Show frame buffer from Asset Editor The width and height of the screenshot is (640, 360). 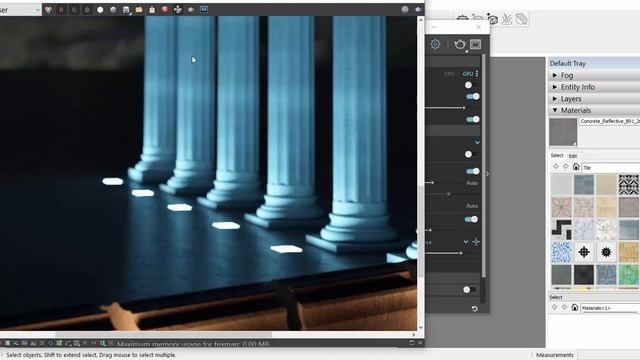[x=476, y=44]
